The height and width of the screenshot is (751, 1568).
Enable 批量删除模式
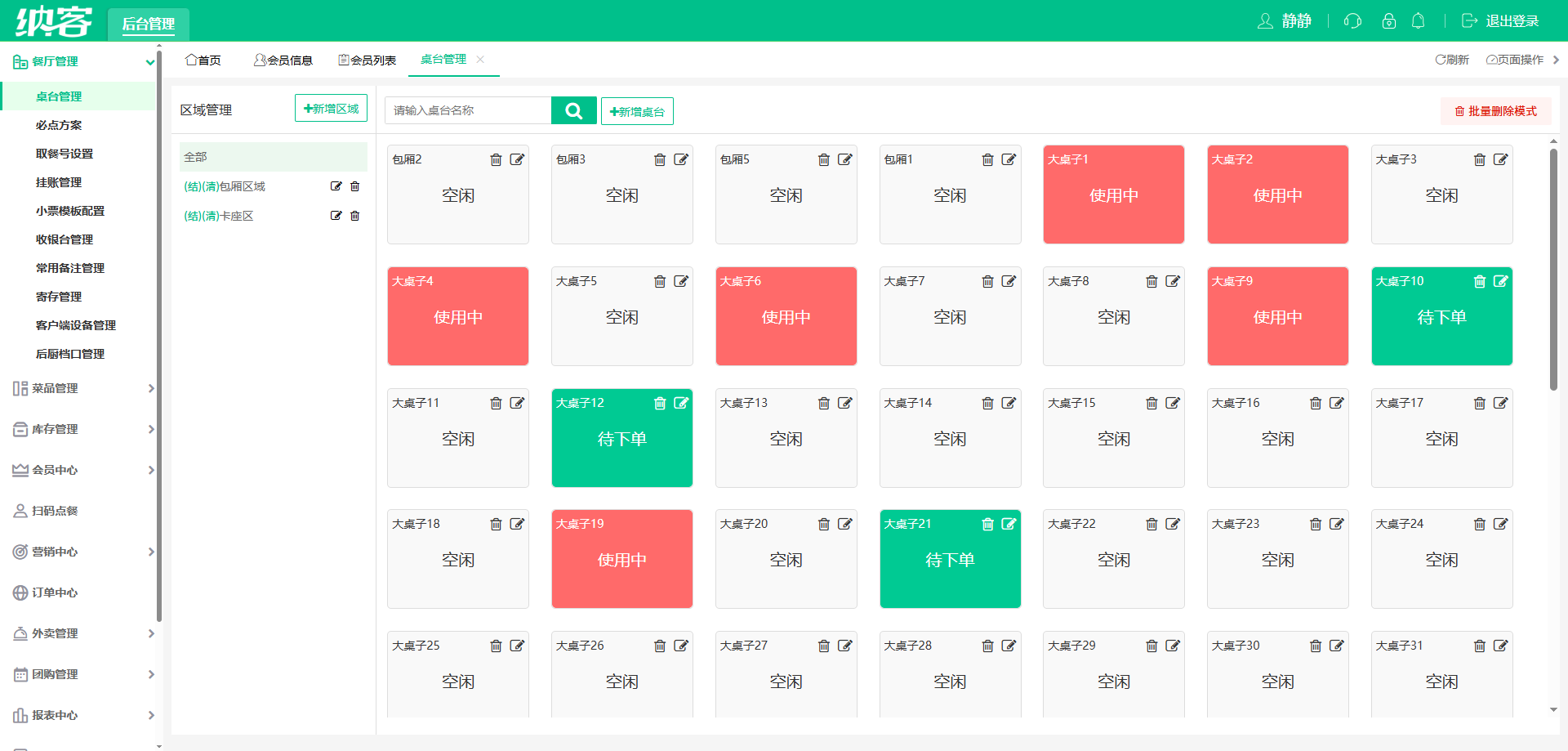pos(1495,111)
